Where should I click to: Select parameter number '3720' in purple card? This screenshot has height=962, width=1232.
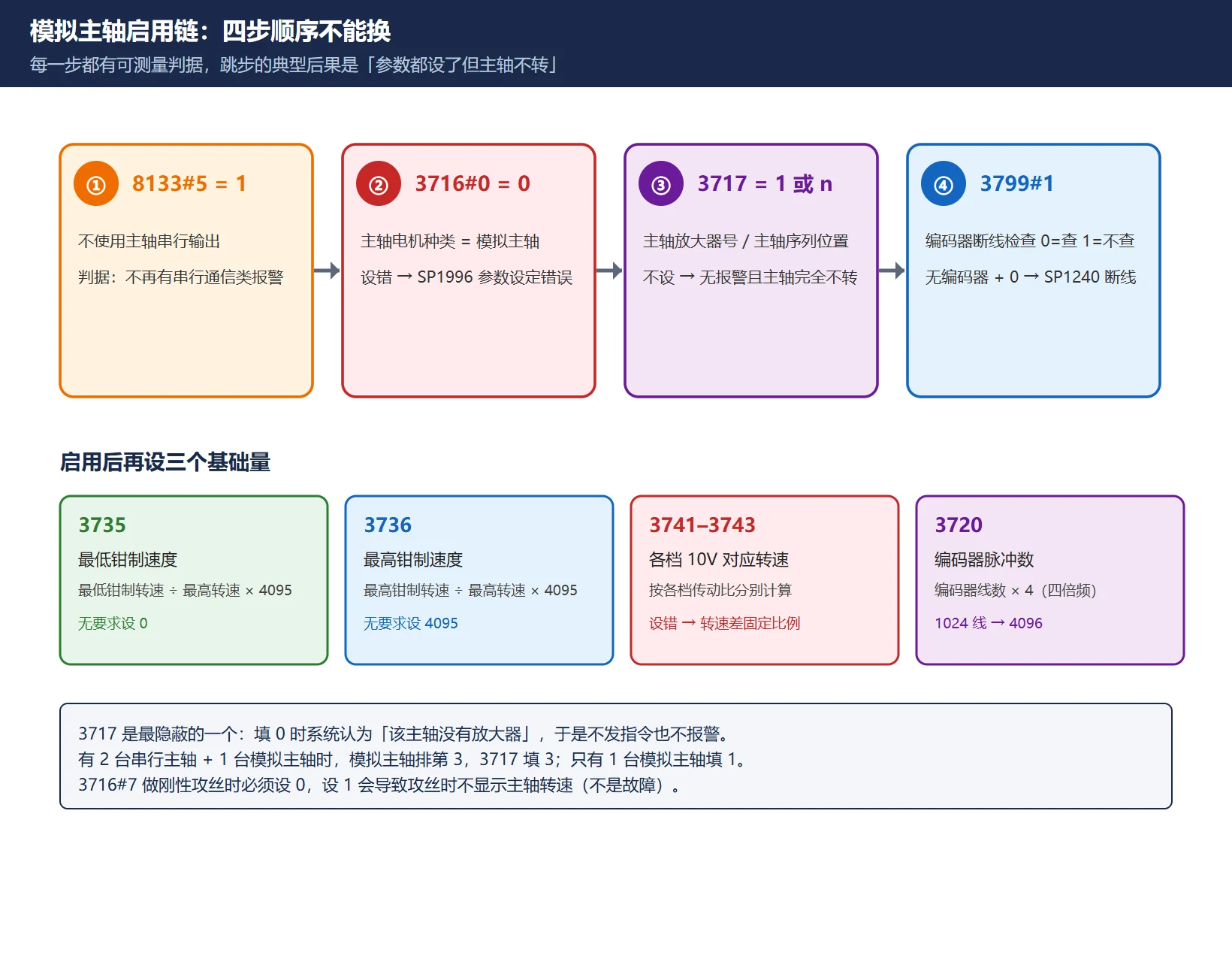[959, 525]
